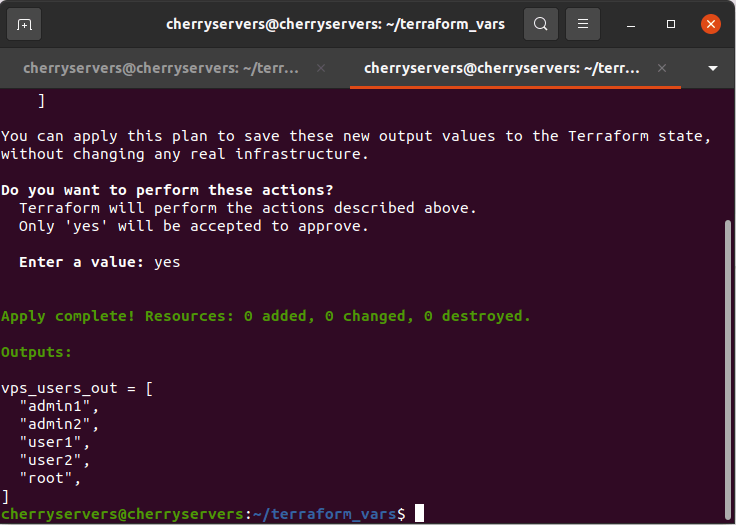Open the hamburger menu

click(584, 24)
